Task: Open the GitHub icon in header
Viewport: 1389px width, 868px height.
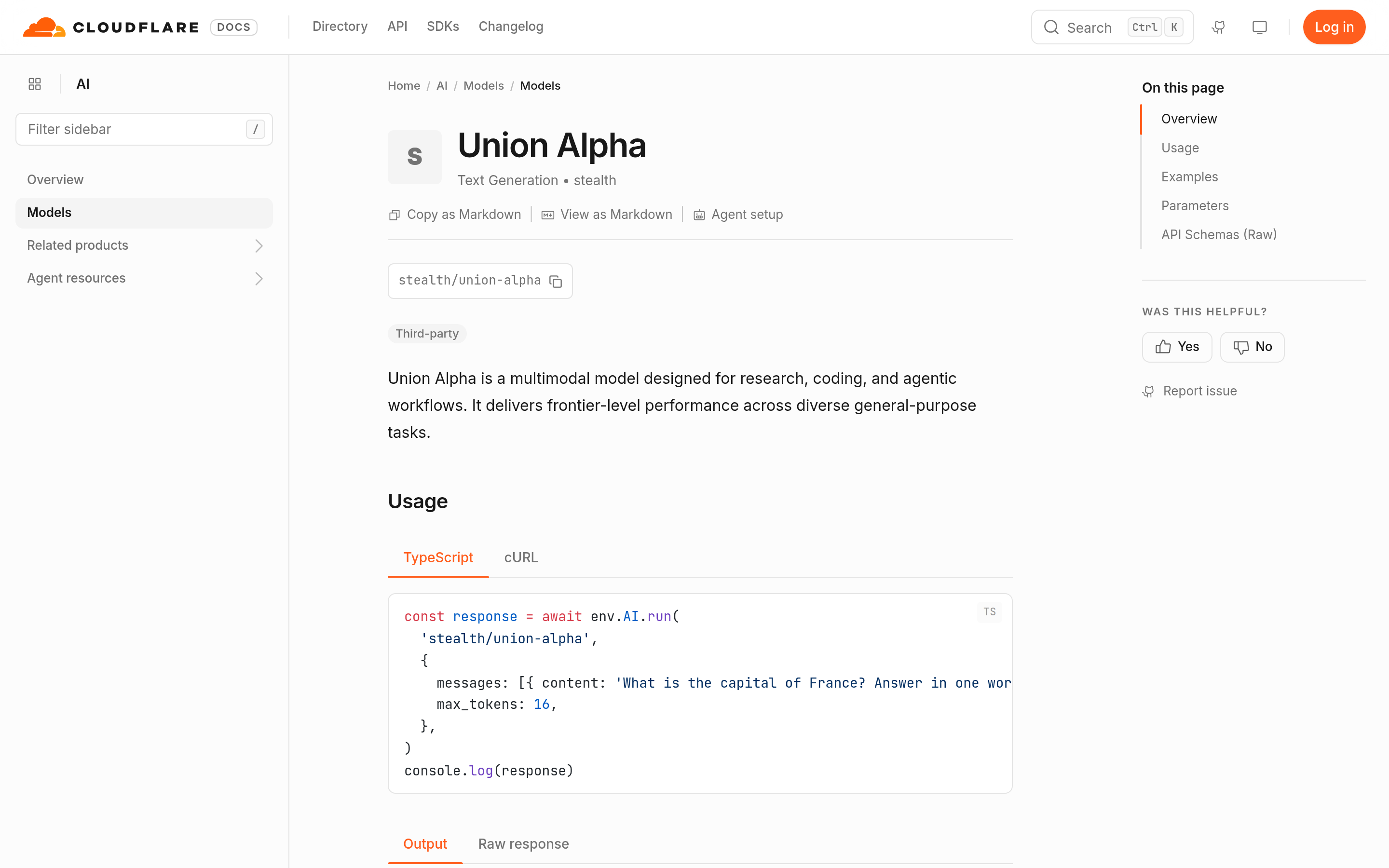Action: (1219, 27)
